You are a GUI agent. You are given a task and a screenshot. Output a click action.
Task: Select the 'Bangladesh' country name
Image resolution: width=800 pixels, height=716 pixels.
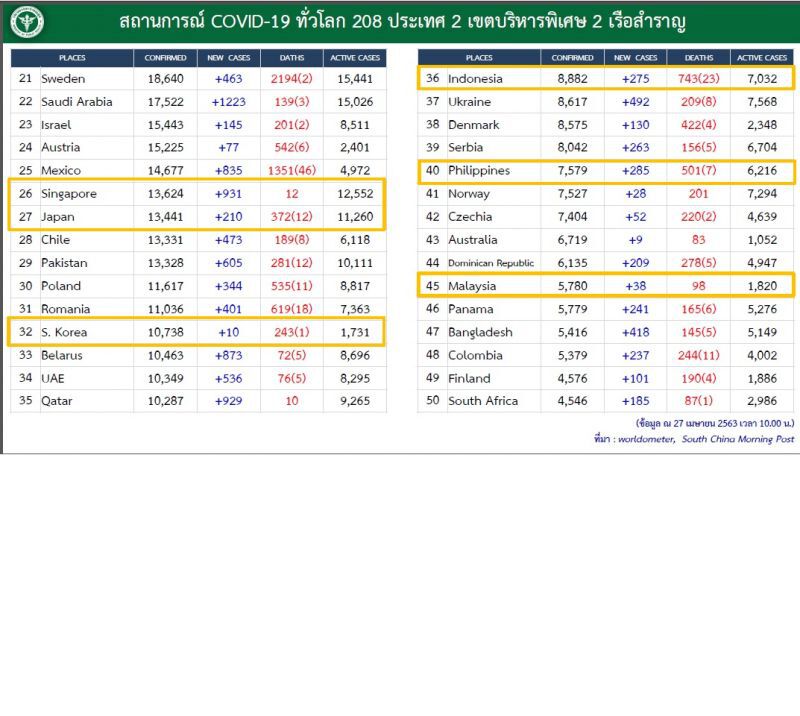coord(480,332)
